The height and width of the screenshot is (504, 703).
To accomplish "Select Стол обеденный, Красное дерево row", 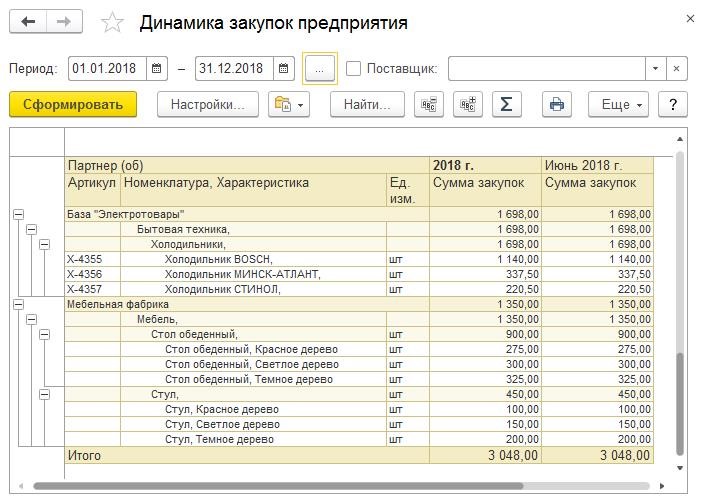I will coord(359,349).
